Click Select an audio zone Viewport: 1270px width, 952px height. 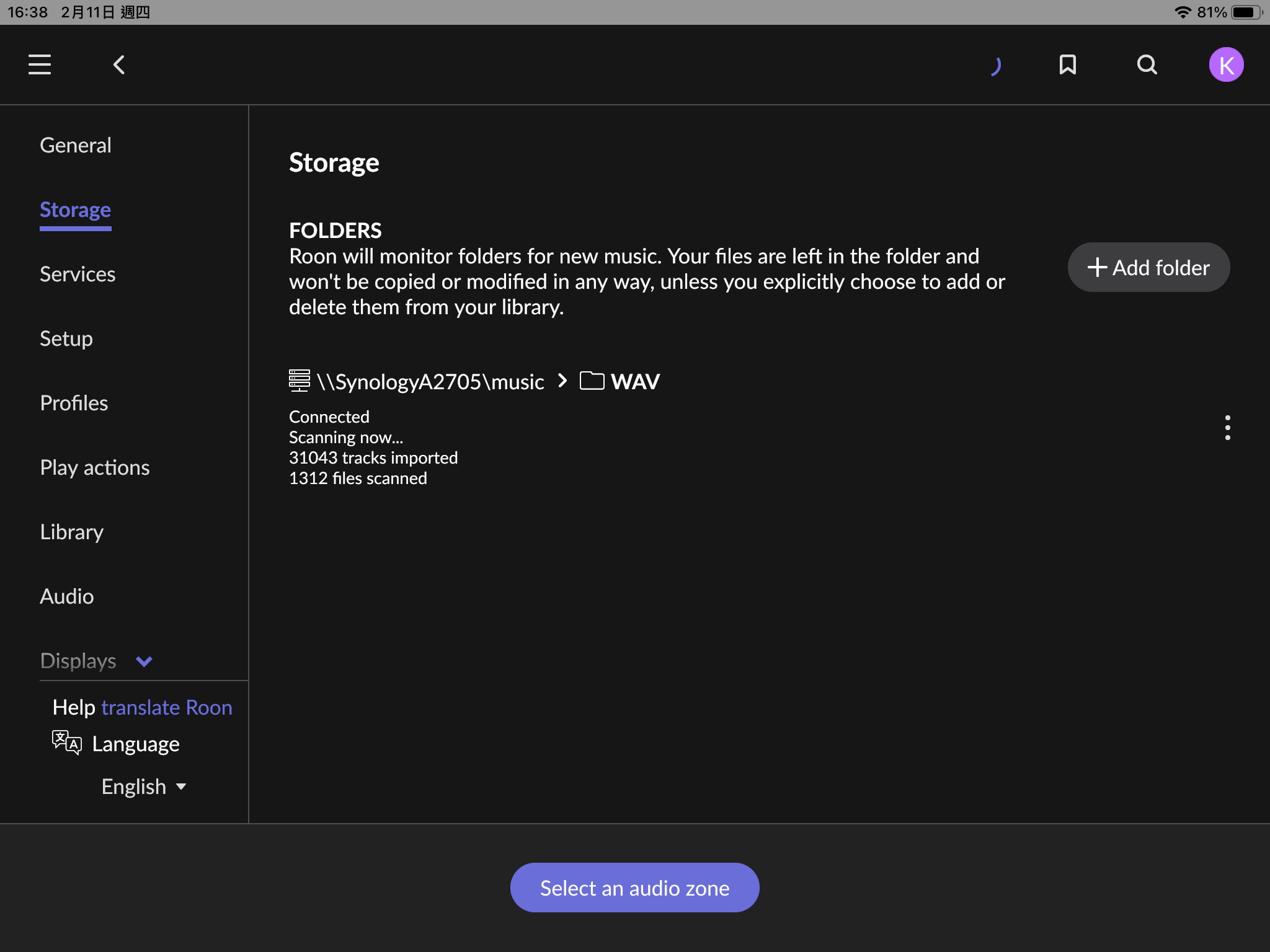[634, 888]
